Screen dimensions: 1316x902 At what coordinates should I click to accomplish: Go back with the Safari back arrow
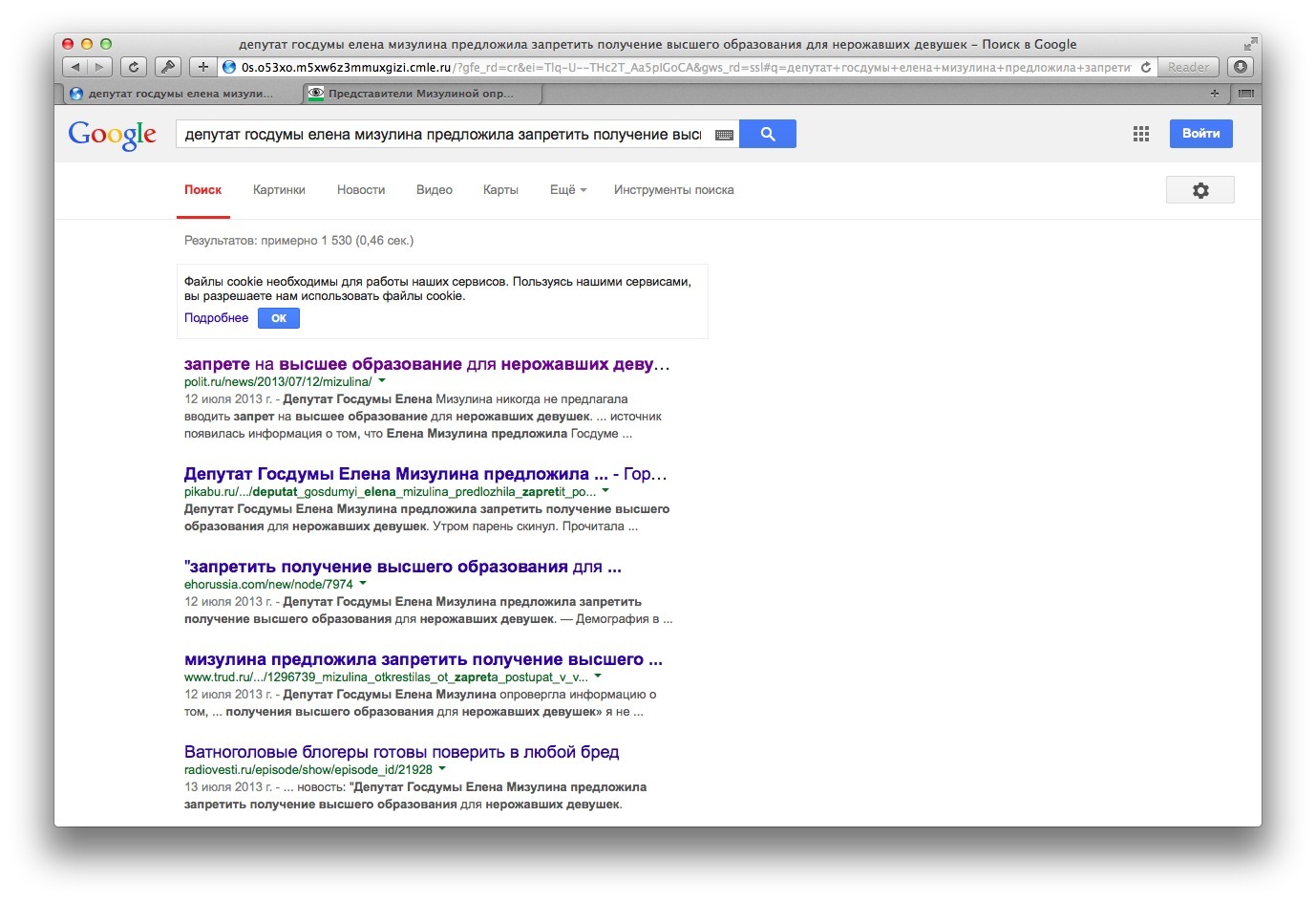click(x=75, y=67)
